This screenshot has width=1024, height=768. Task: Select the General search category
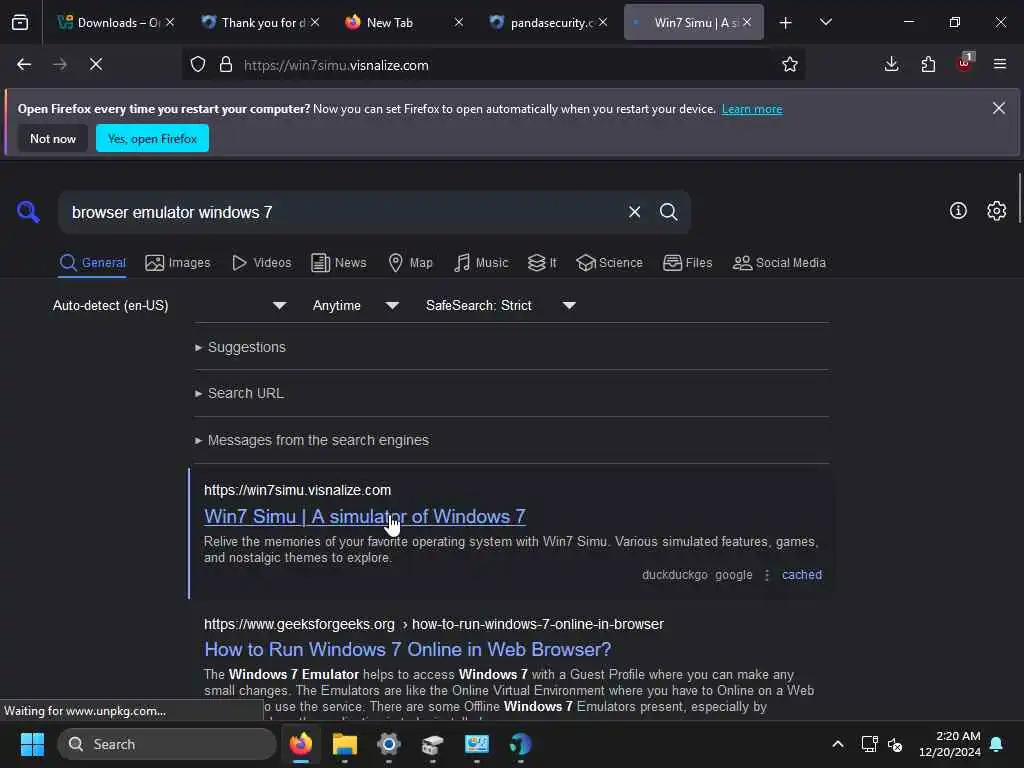[92, 263]
